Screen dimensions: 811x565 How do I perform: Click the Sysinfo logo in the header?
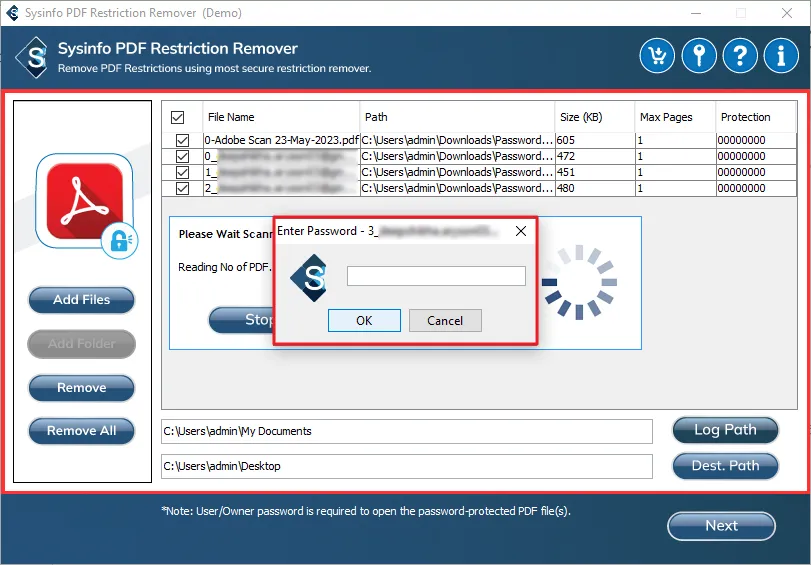(33, 57)
